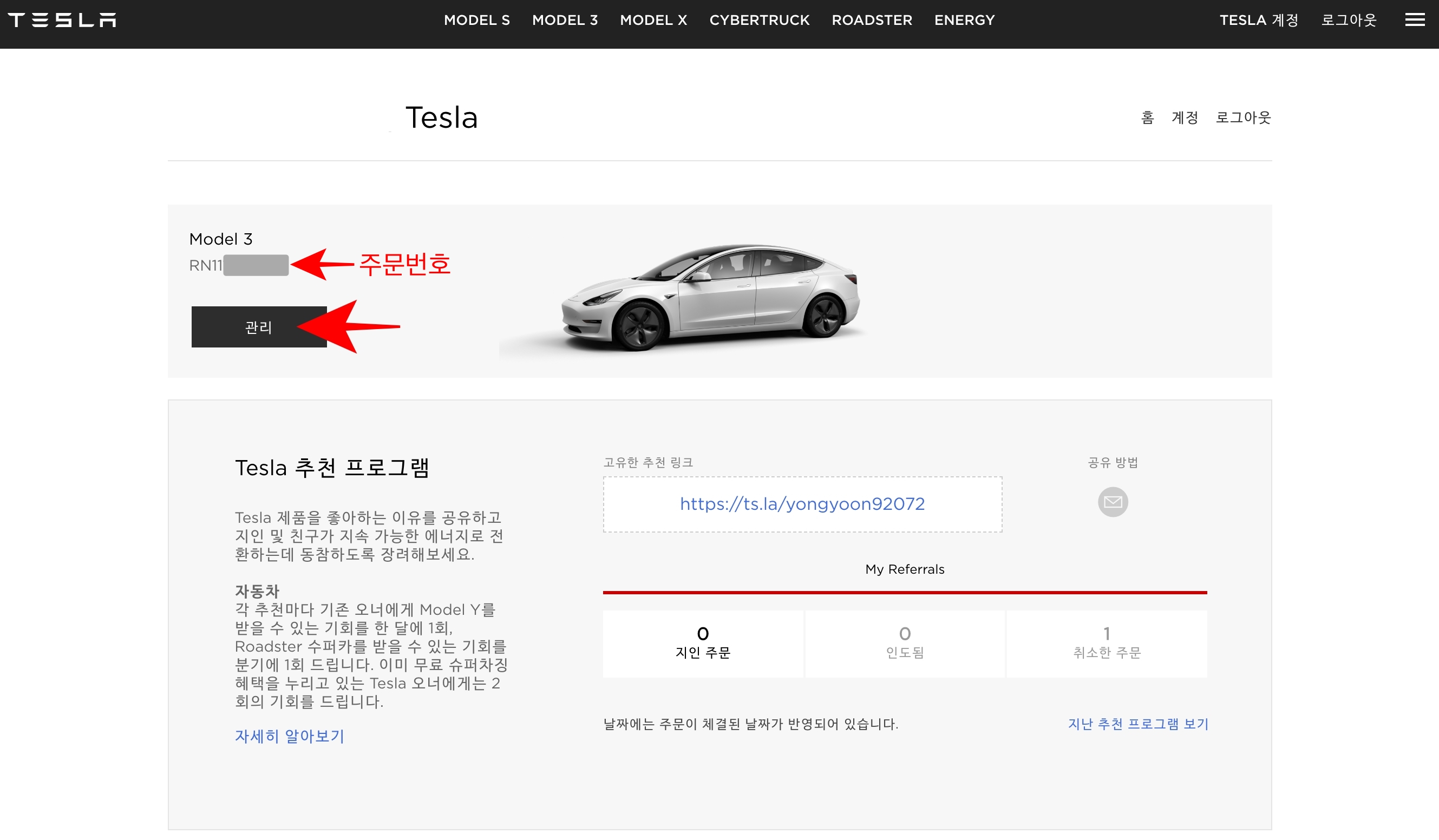The width and height of the screenshot is (1439, 840).
Task: Open Model S menu item
Action: tap(477, 20)
